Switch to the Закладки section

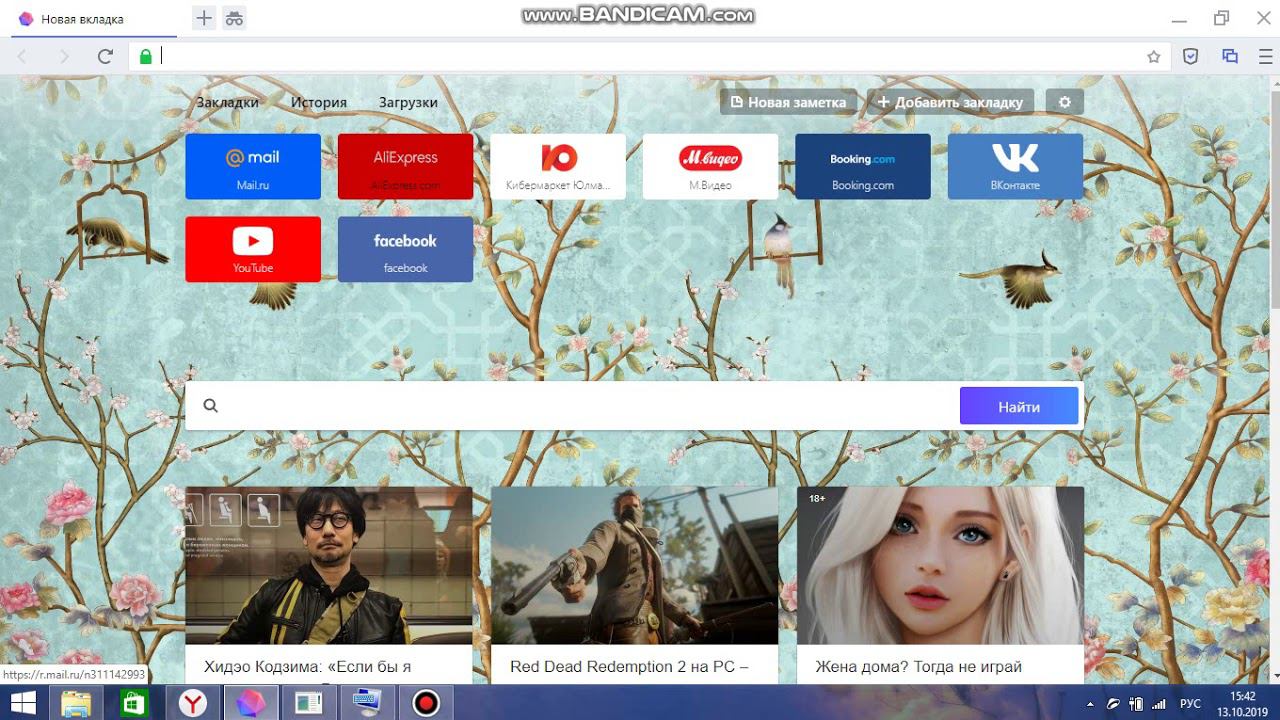coord(227,102)
